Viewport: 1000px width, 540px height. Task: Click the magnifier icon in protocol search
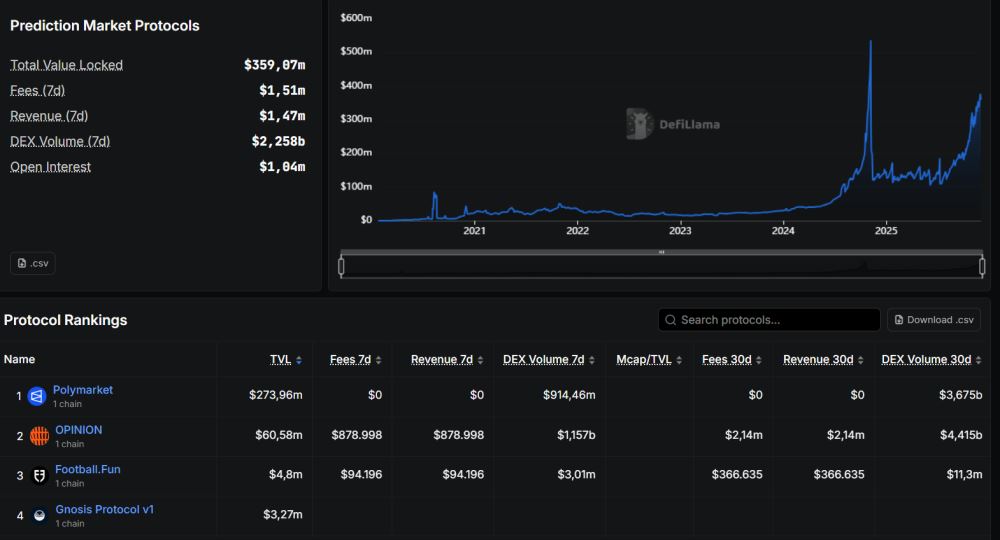pyautogui.click(x=670, y=320)
